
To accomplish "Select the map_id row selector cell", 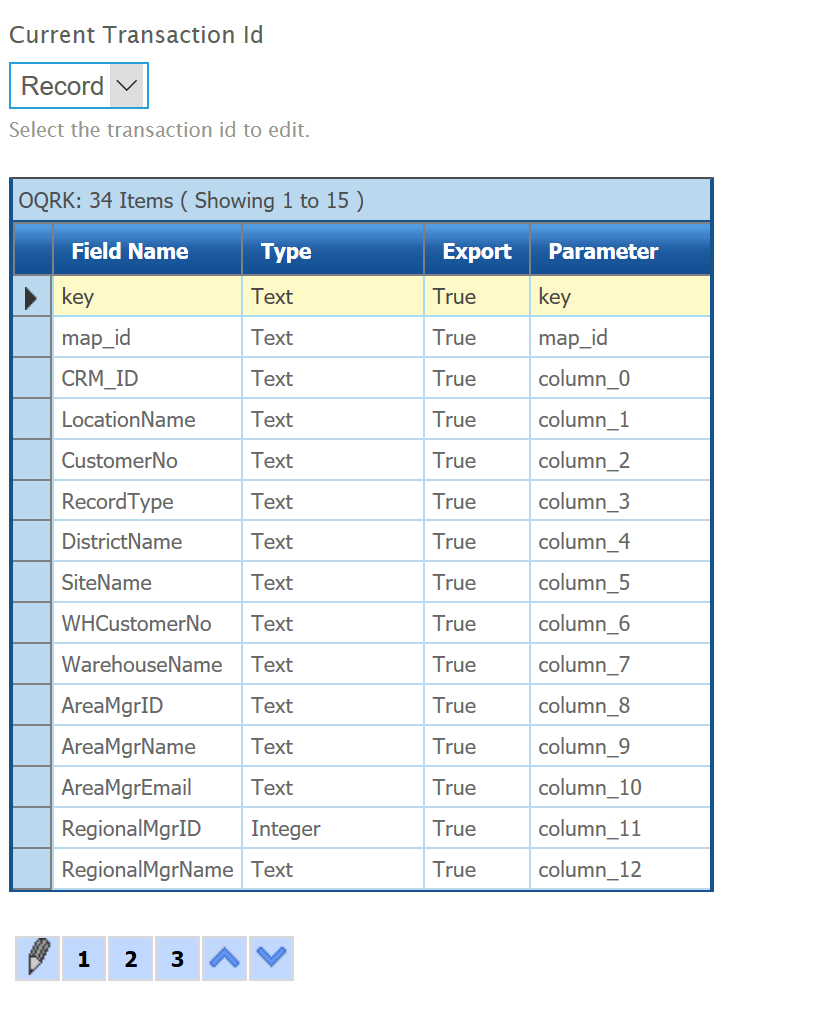I will click(32, 338).
